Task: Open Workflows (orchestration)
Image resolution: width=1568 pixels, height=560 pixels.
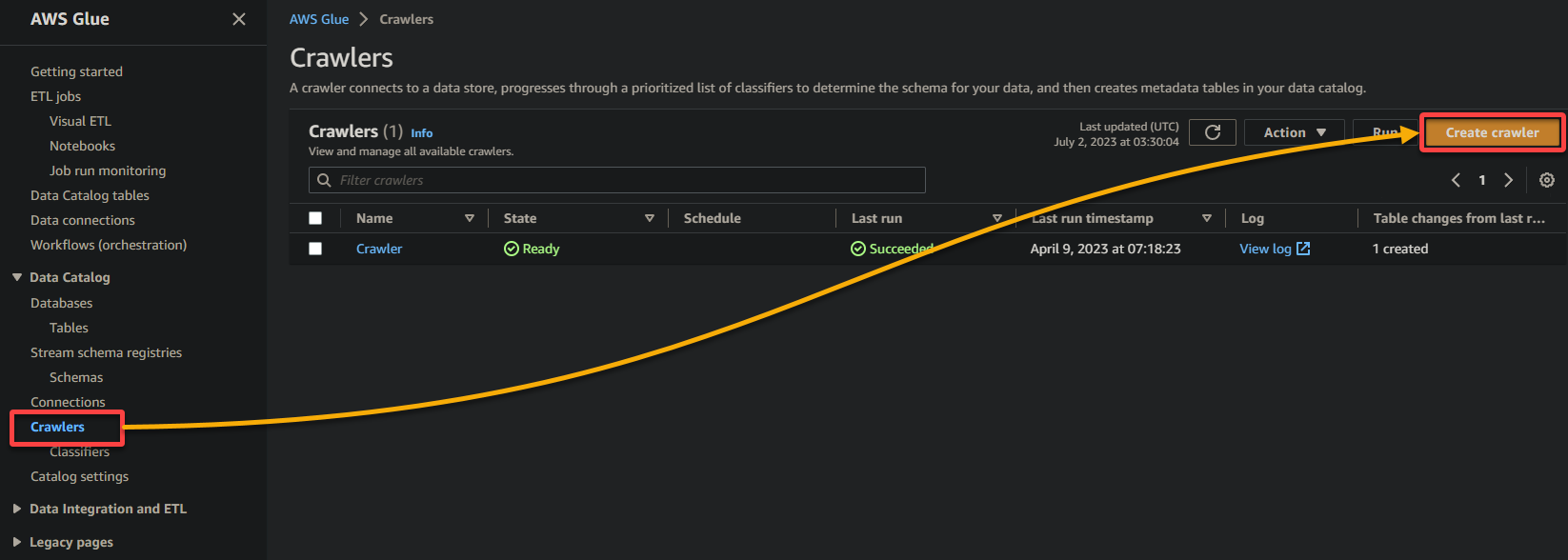Action: click(109, 245)
